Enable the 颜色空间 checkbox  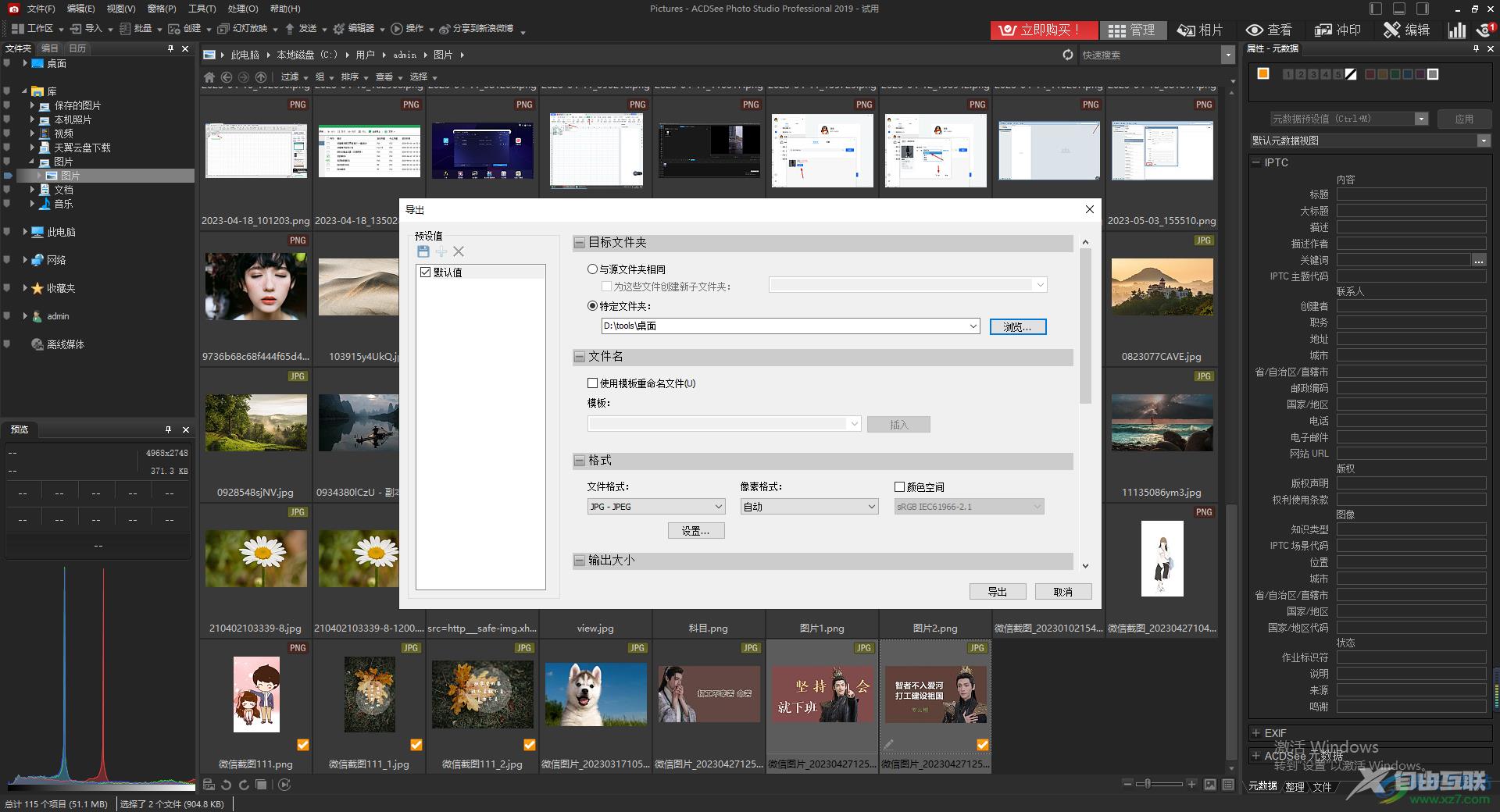tap(899, 487)
